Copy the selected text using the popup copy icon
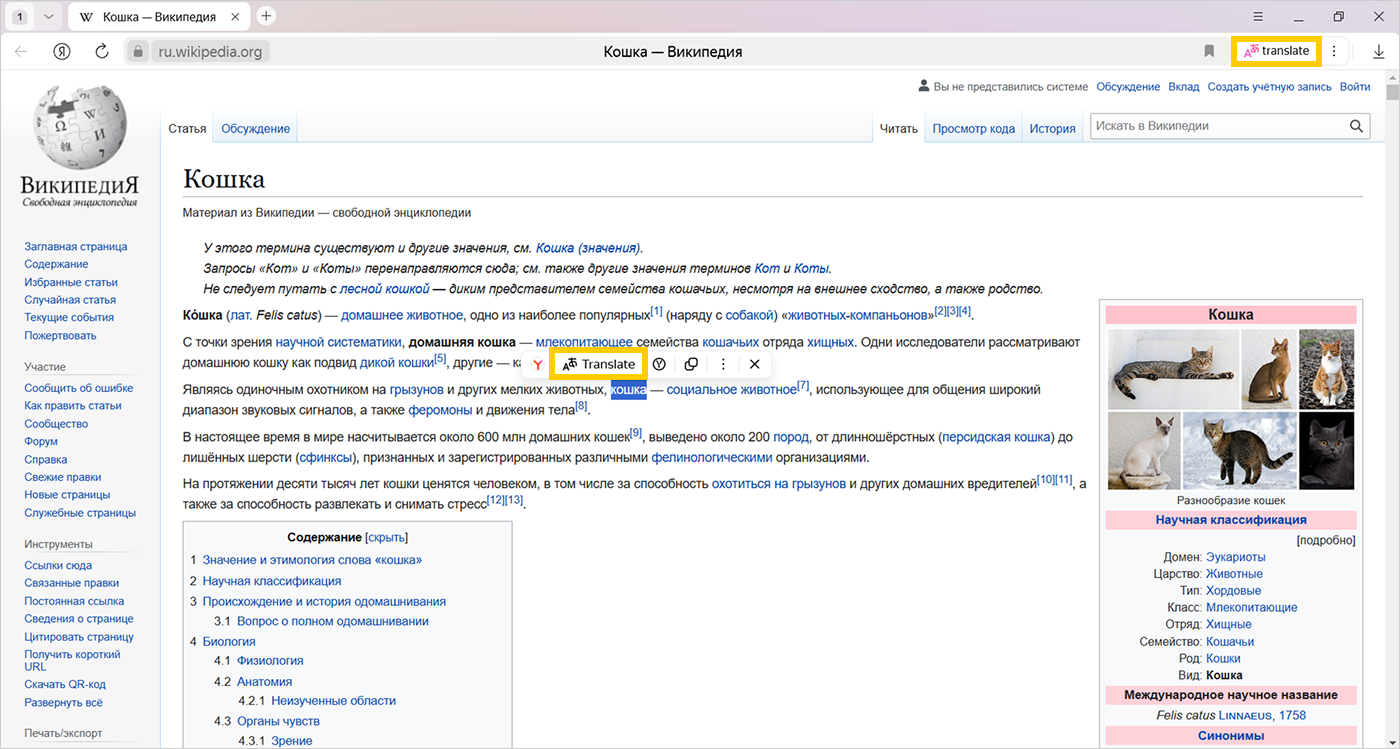Viewport: 1400px width, 749px height. click(691, 364)
